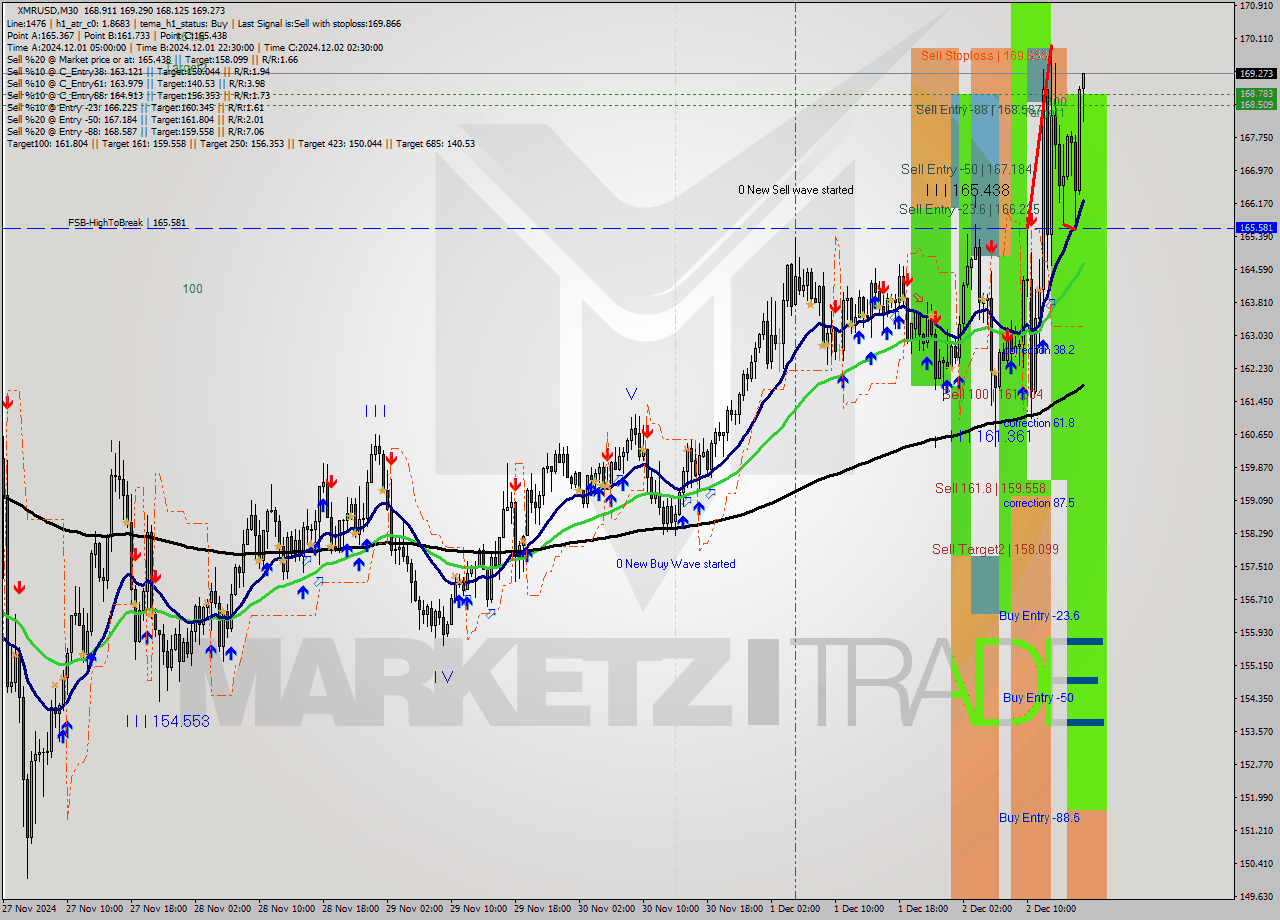Screen dimensions: 1280x920
Task: Click the 'I V' wave label
Action: [444, 676]
